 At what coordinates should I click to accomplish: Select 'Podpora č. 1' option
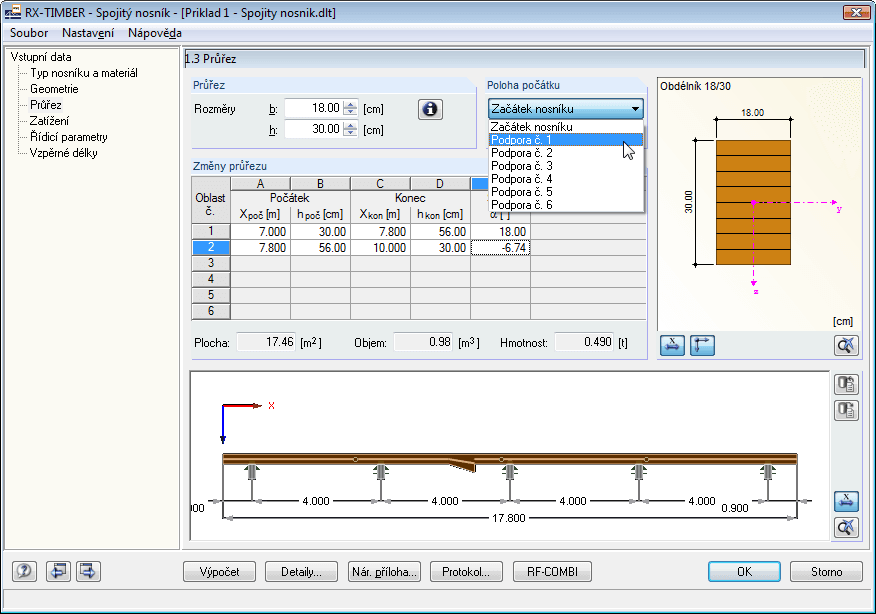pyautogui.click(x=566, y=140)
